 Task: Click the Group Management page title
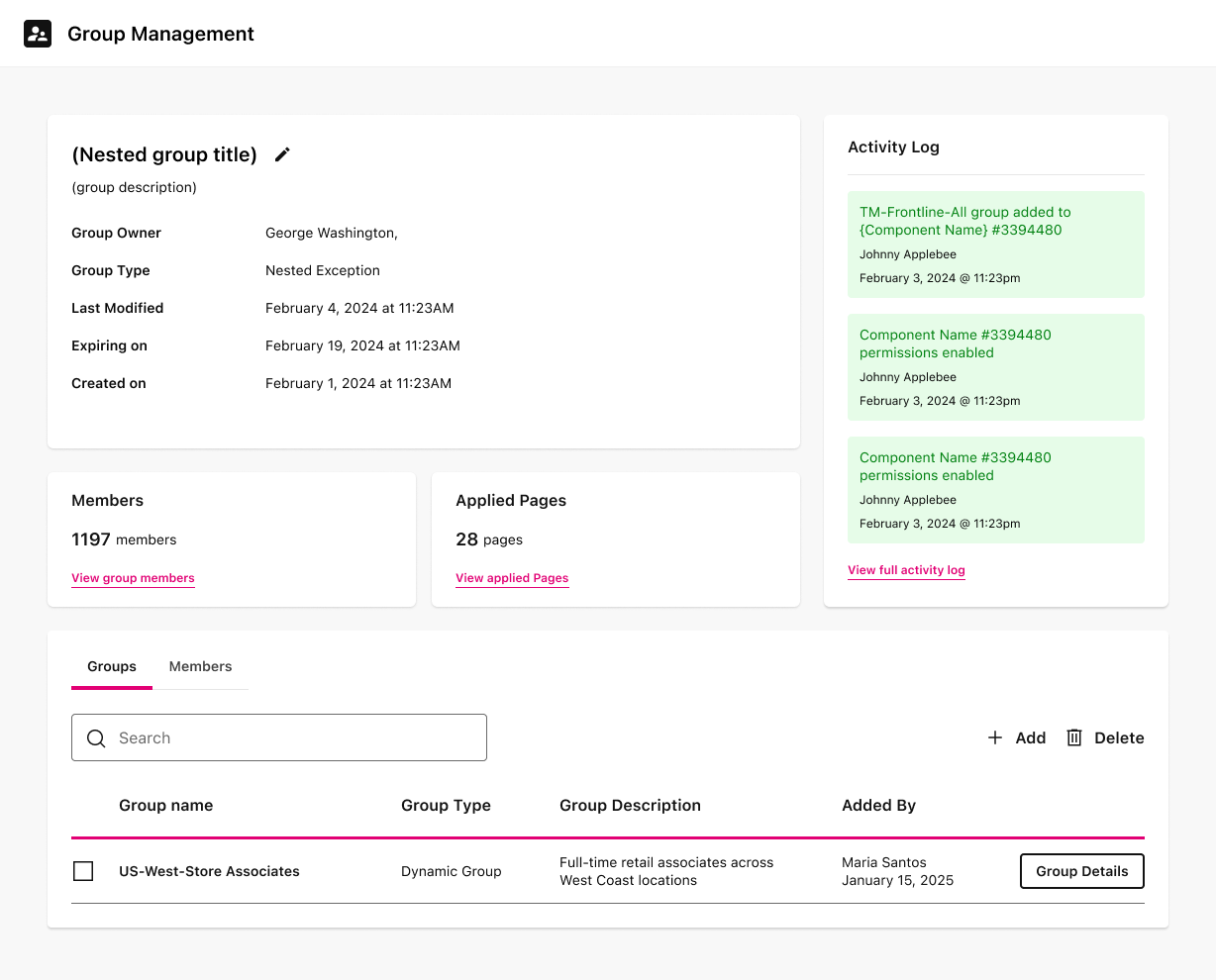tap(160, 34)
